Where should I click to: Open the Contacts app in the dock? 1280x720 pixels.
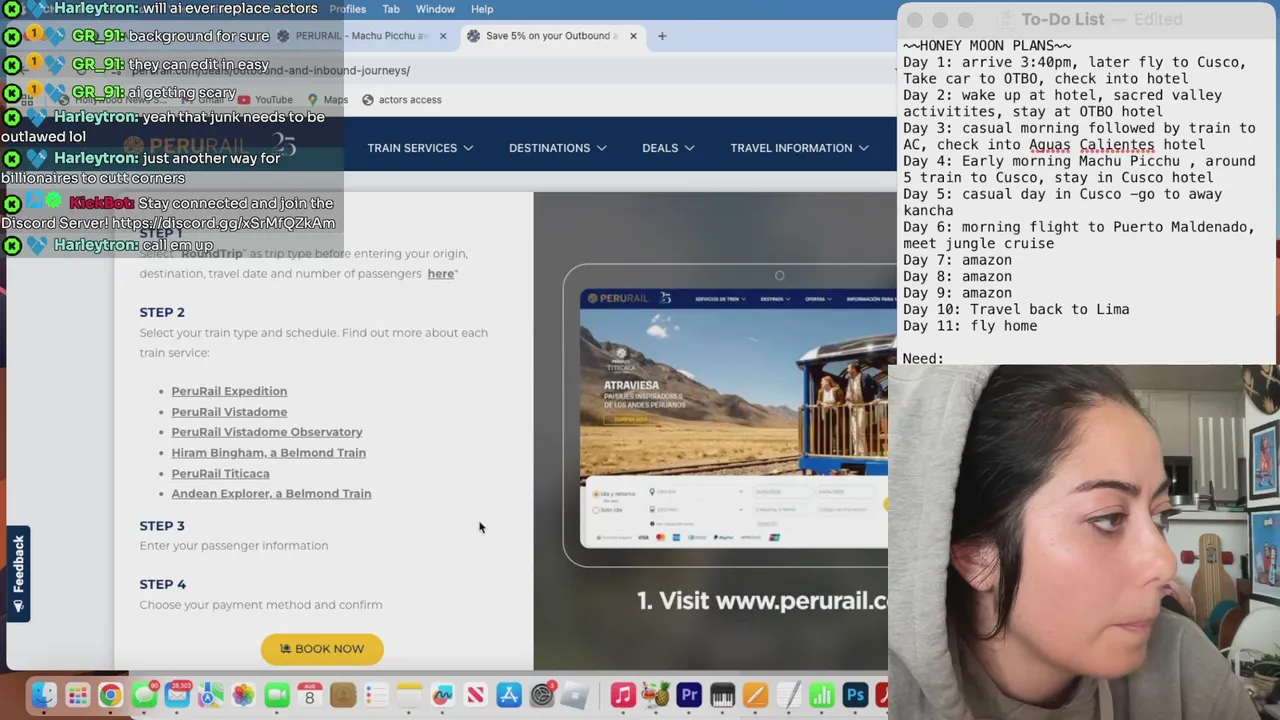click(342, 695)
